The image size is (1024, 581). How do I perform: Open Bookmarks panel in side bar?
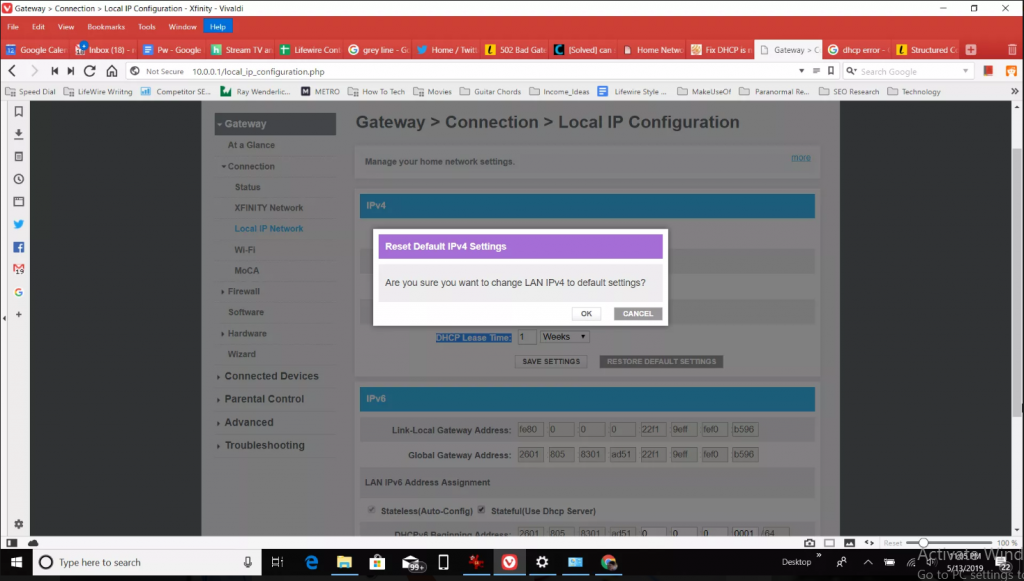tap(18, 112)
